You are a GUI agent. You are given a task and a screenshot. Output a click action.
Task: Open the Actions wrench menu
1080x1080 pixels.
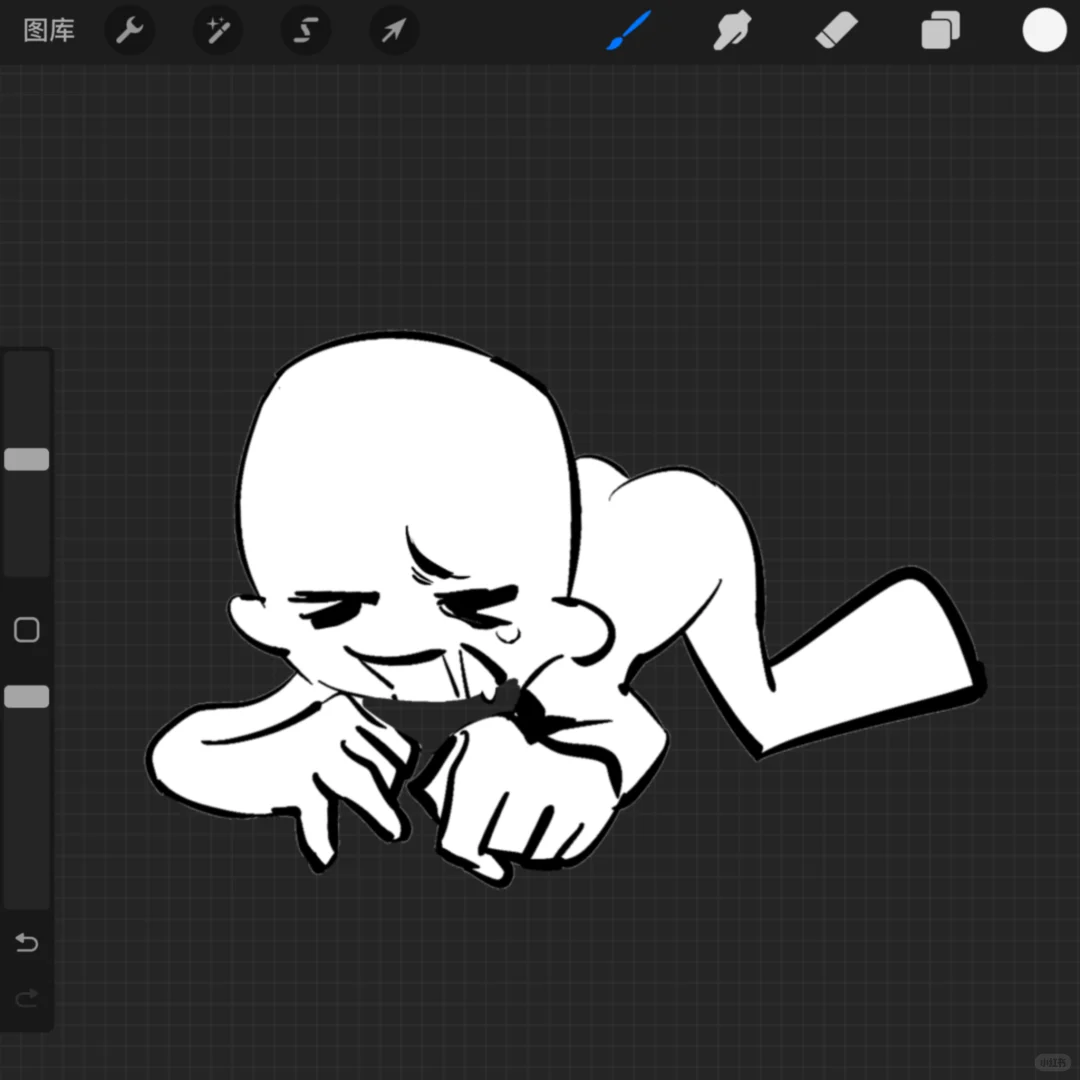tap(129, 30)
